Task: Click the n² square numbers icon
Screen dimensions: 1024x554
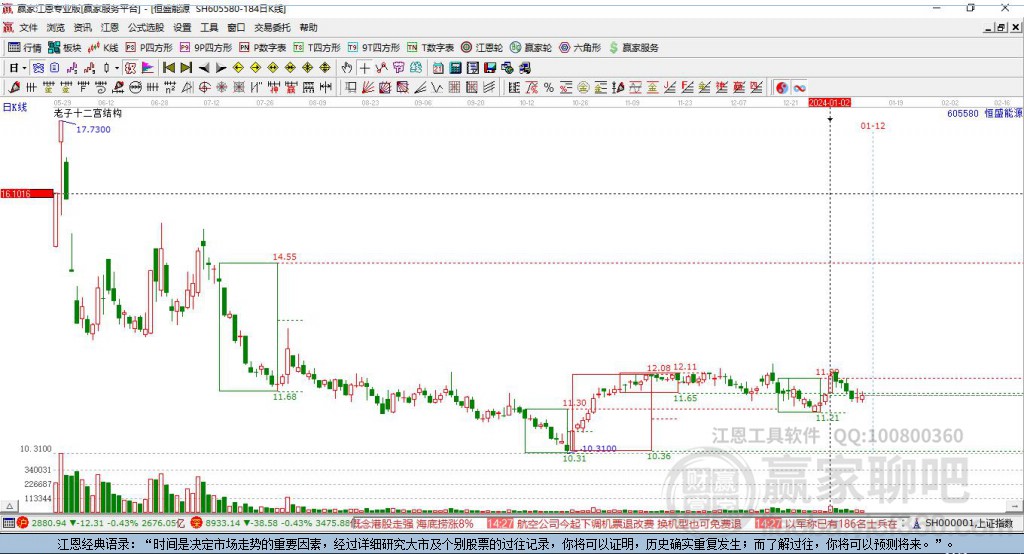Action: pyautogui.click(x=170, y=88)
